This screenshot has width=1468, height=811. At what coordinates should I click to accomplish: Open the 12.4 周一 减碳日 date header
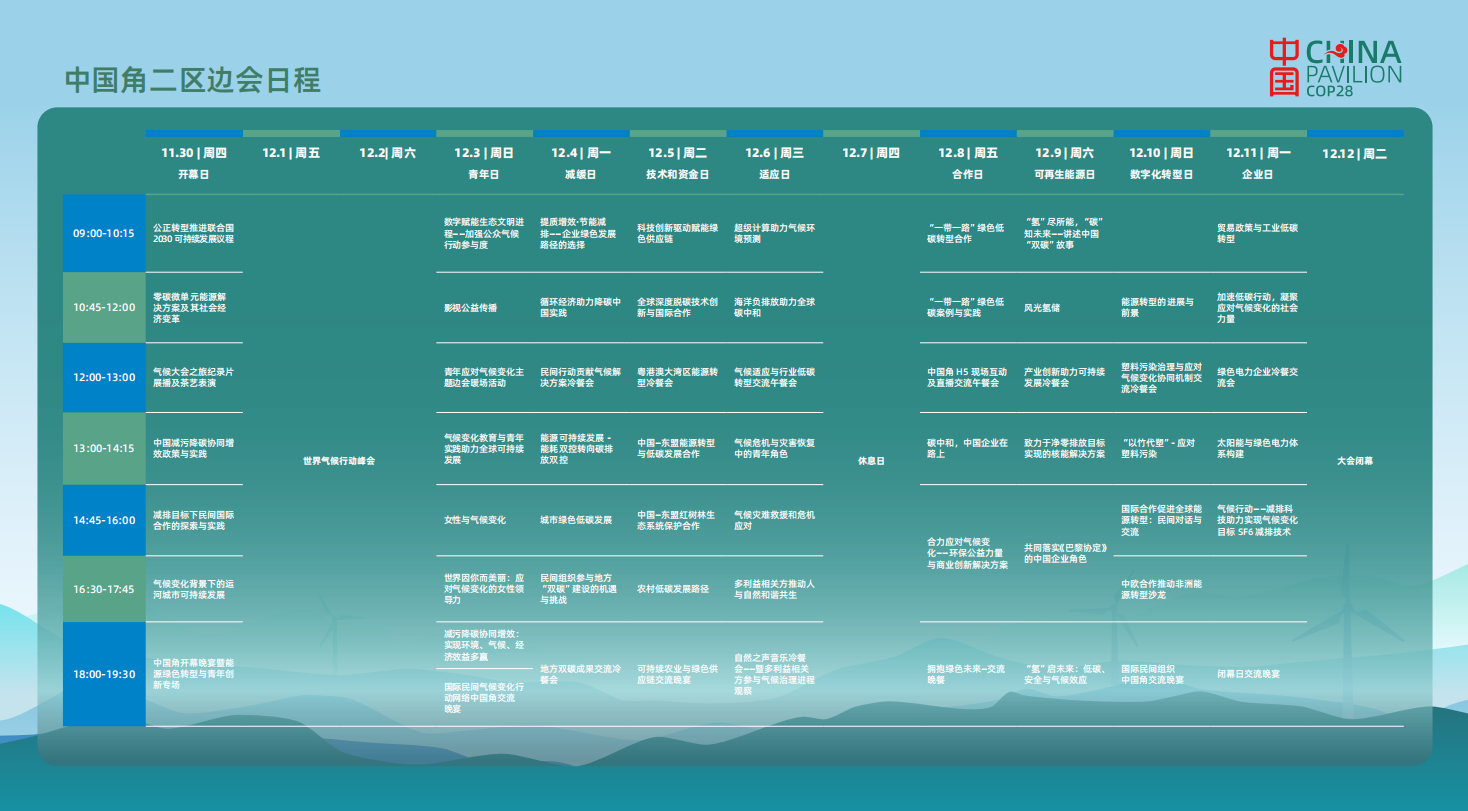(x=581, y=162)
